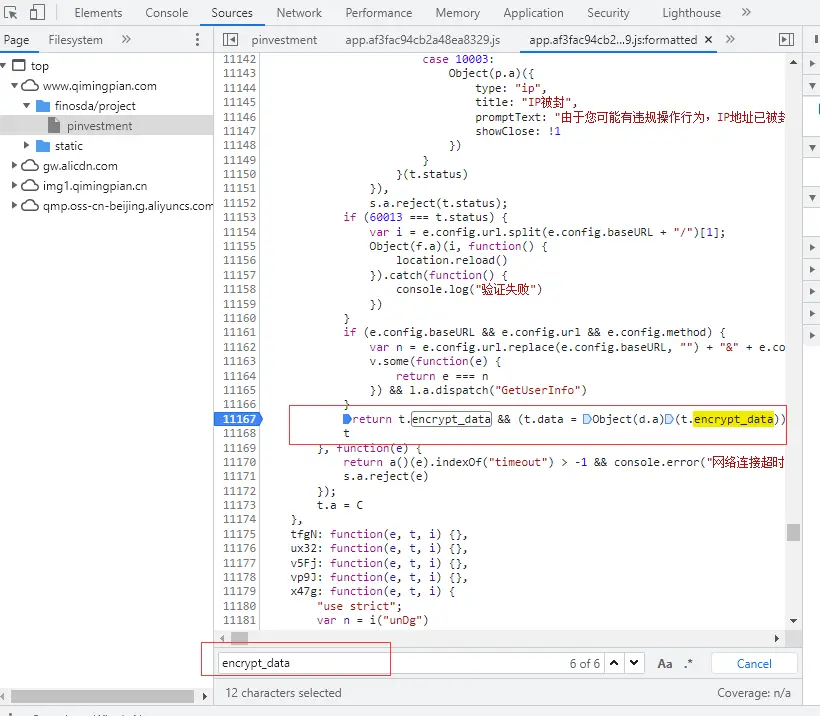This screenshot has width=820, height=716.
Task: Close the formatted js file tab
Action: coord(709,39)
